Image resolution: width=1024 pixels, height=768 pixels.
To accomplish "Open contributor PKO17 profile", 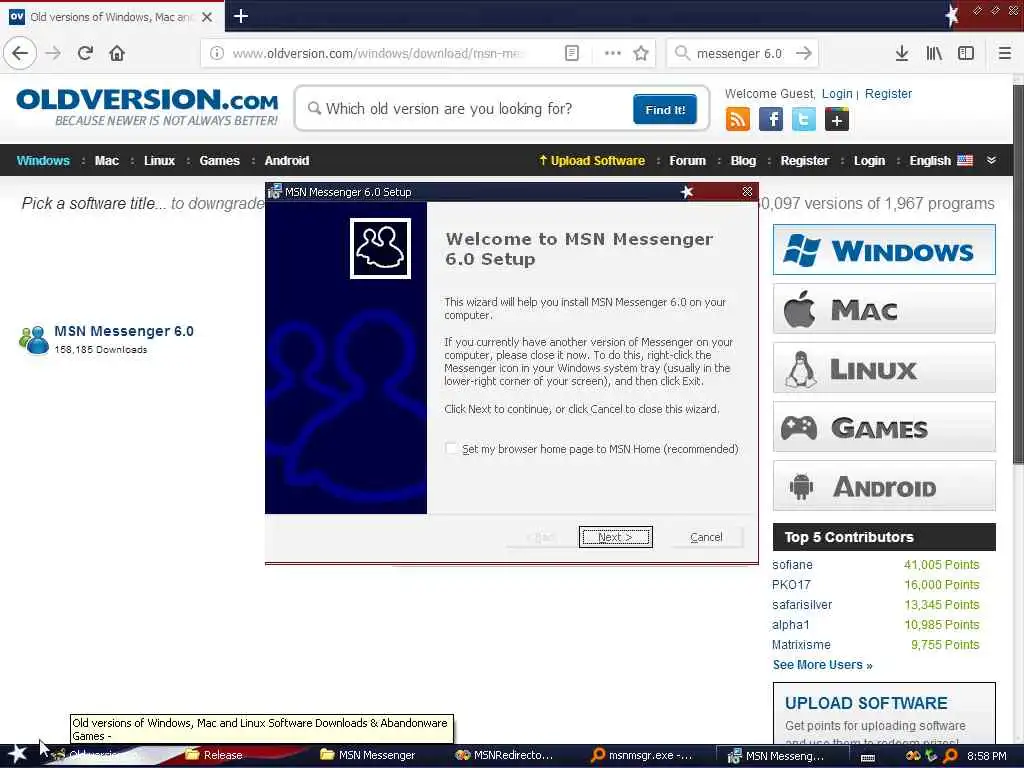I will coord(791,584).
